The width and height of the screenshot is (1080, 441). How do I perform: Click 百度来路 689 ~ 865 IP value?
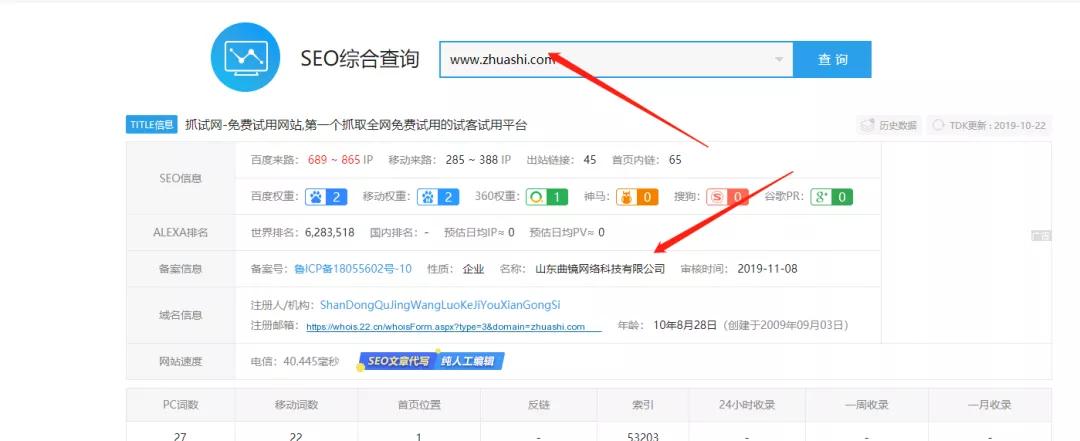pos(340,160)
